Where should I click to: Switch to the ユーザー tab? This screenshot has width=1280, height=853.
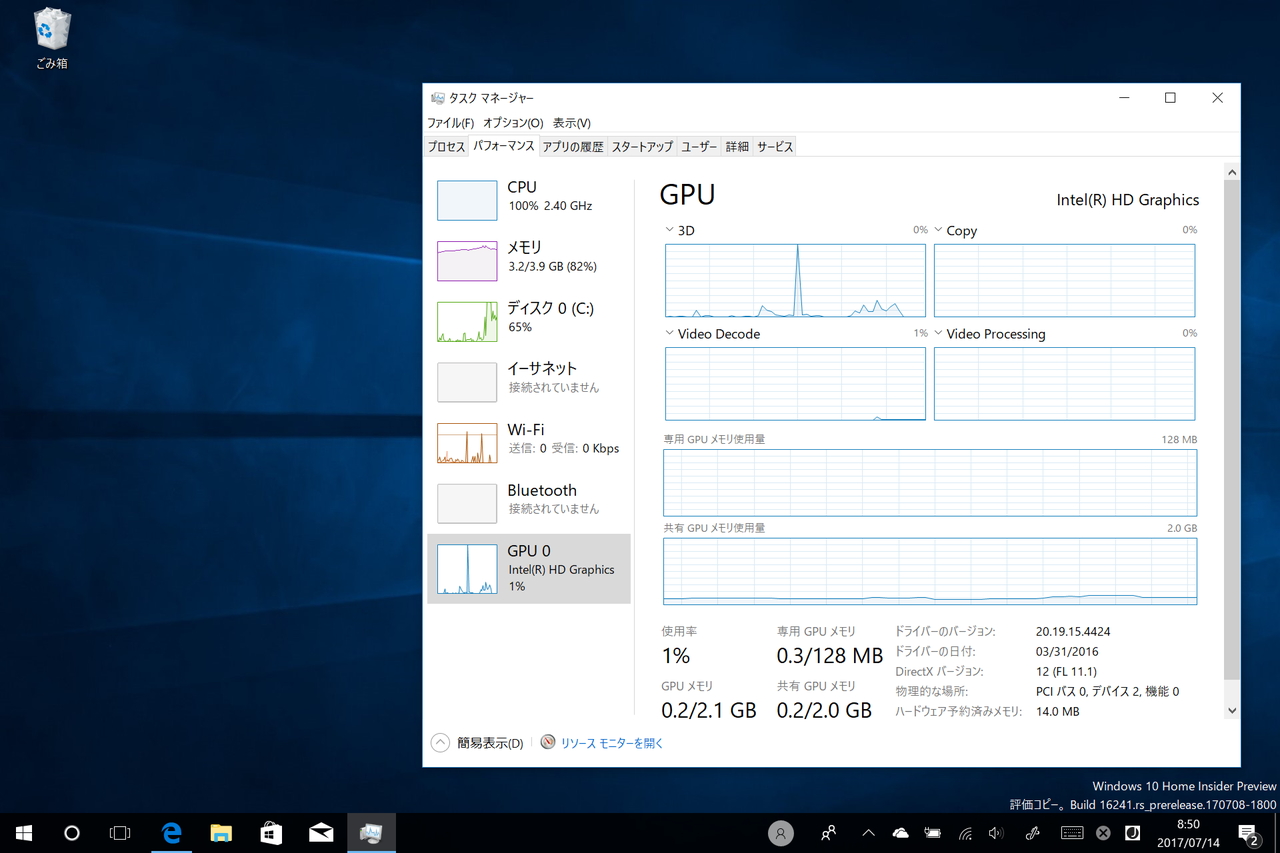point(699,147)
